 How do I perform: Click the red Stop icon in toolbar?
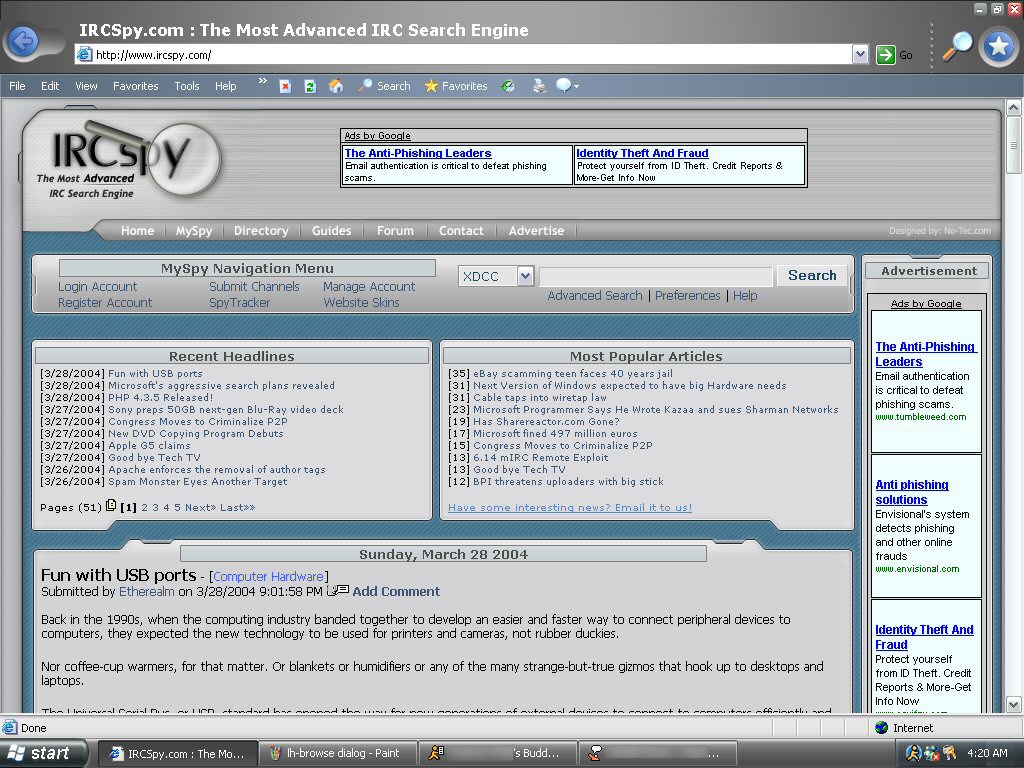click(285, 86)
